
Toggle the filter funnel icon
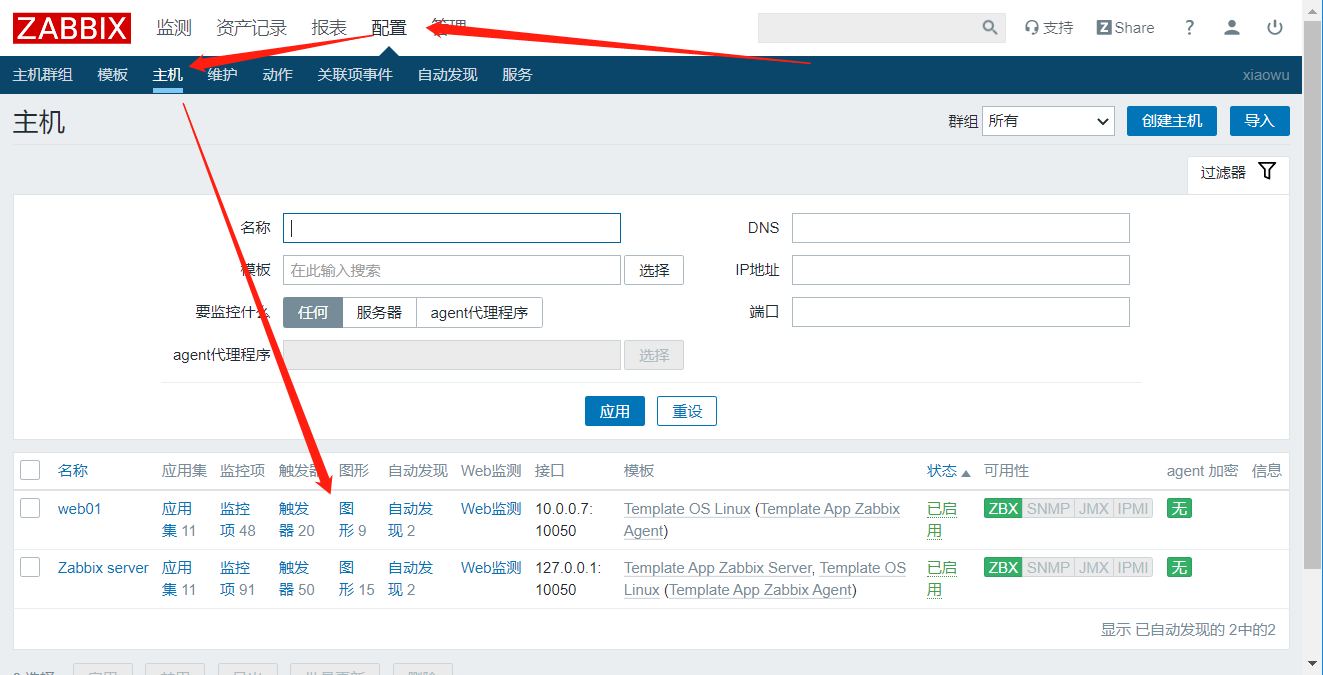(1267, 171)
